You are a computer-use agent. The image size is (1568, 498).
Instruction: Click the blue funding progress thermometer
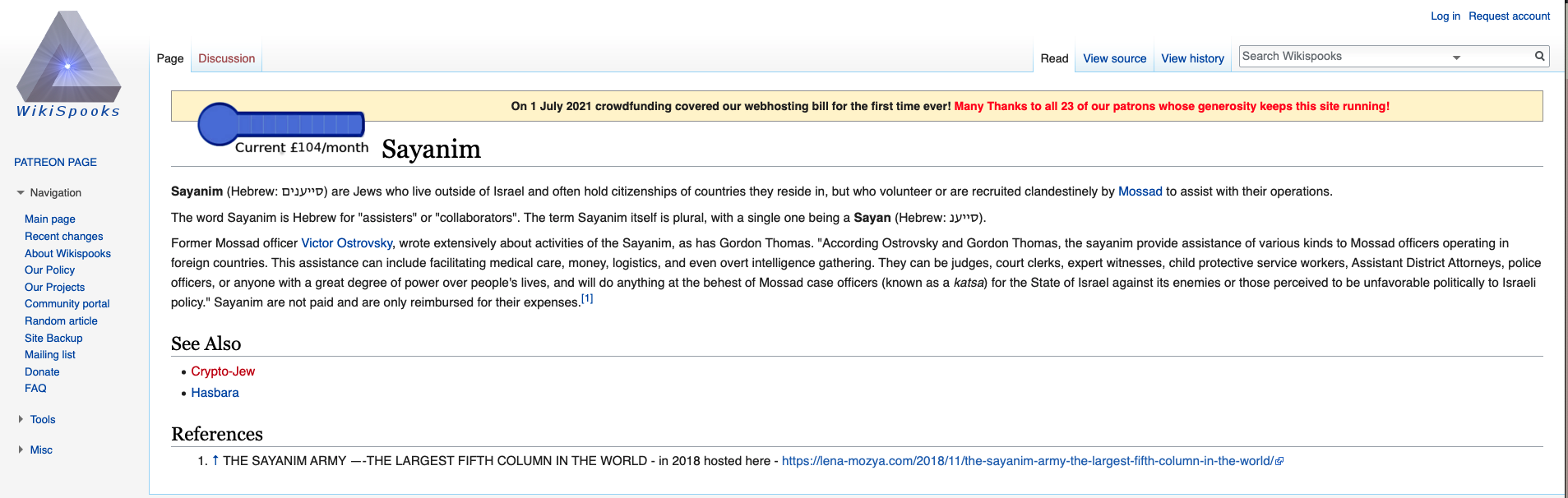pos(281,124)
